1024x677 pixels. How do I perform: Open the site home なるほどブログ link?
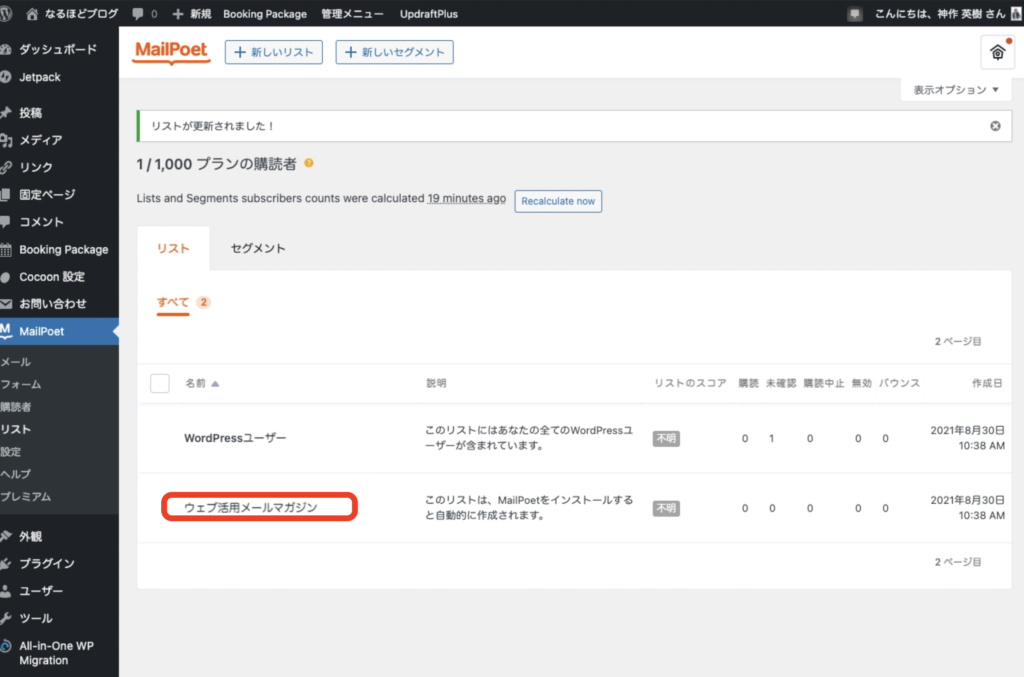(72, 14)
